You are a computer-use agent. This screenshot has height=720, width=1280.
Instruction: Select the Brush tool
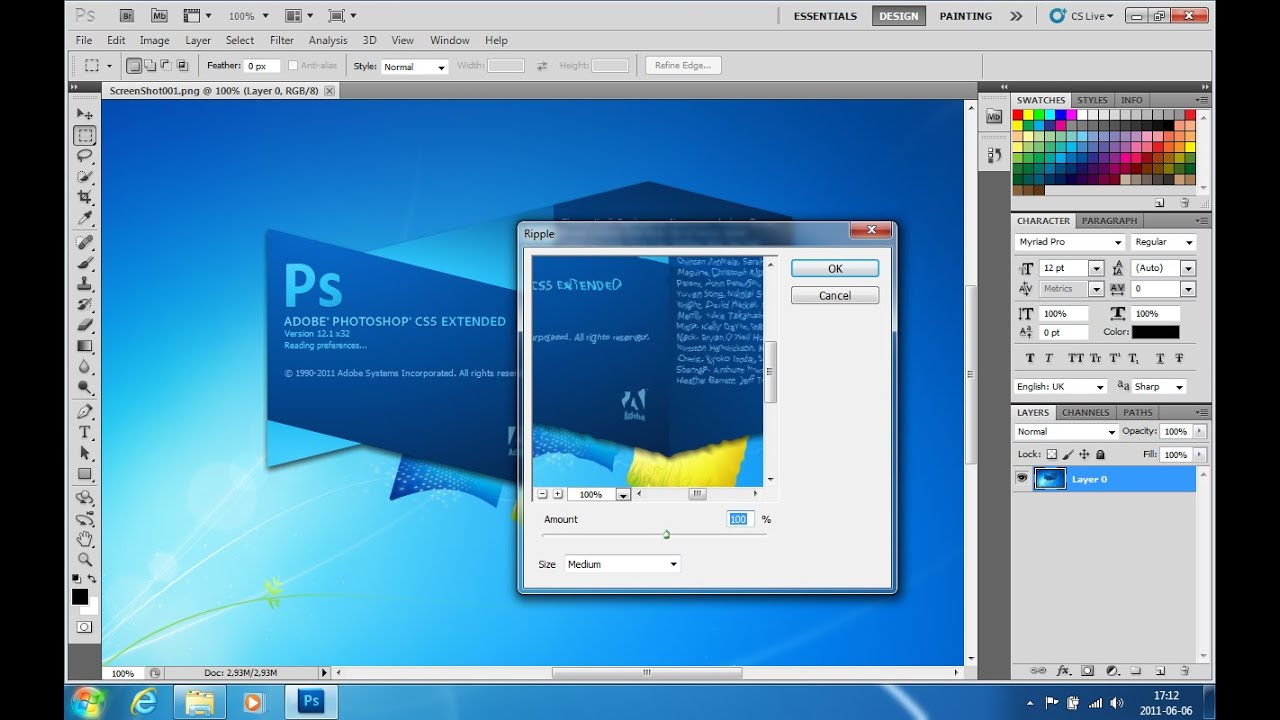[85, 263]
